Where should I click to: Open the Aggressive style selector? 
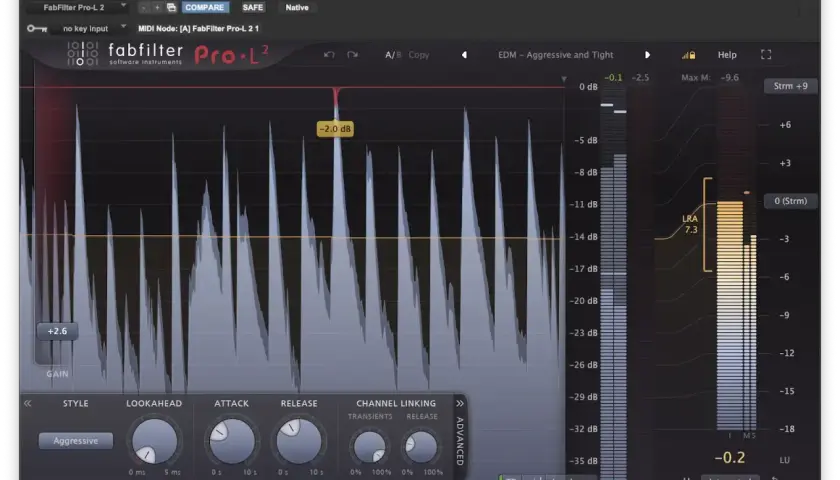76,441
